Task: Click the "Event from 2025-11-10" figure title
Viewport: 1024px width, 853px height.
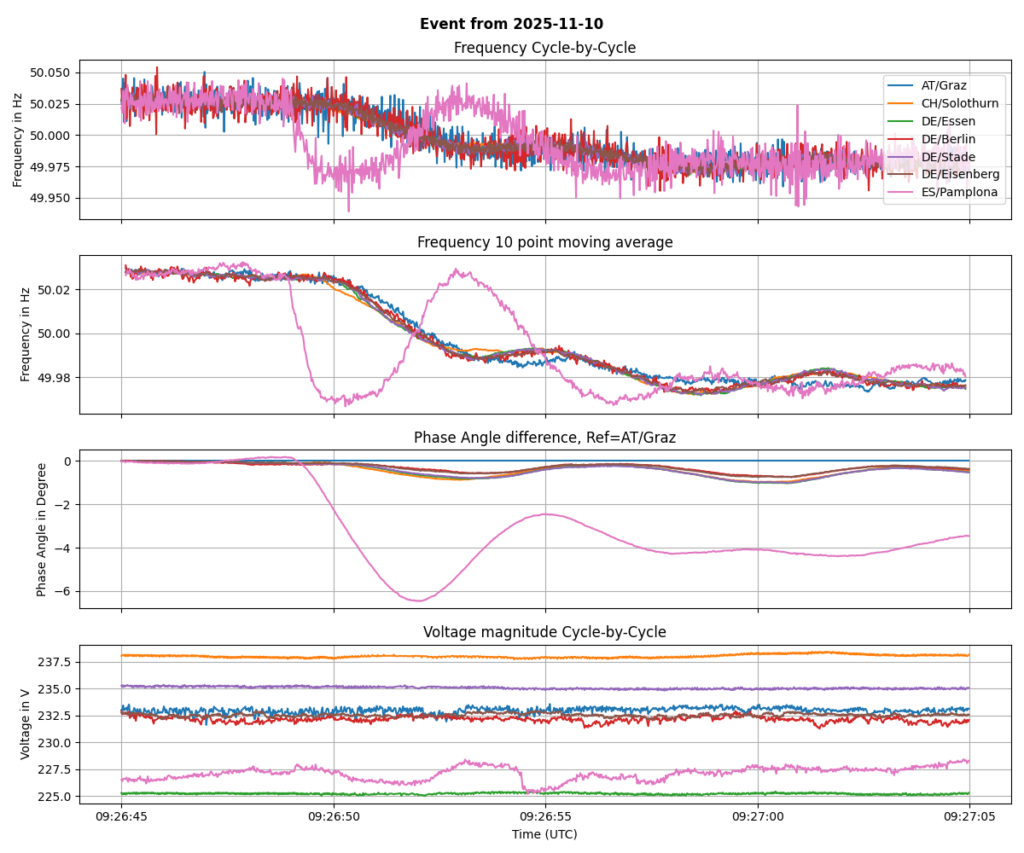Action: click(x=511, y=23)
